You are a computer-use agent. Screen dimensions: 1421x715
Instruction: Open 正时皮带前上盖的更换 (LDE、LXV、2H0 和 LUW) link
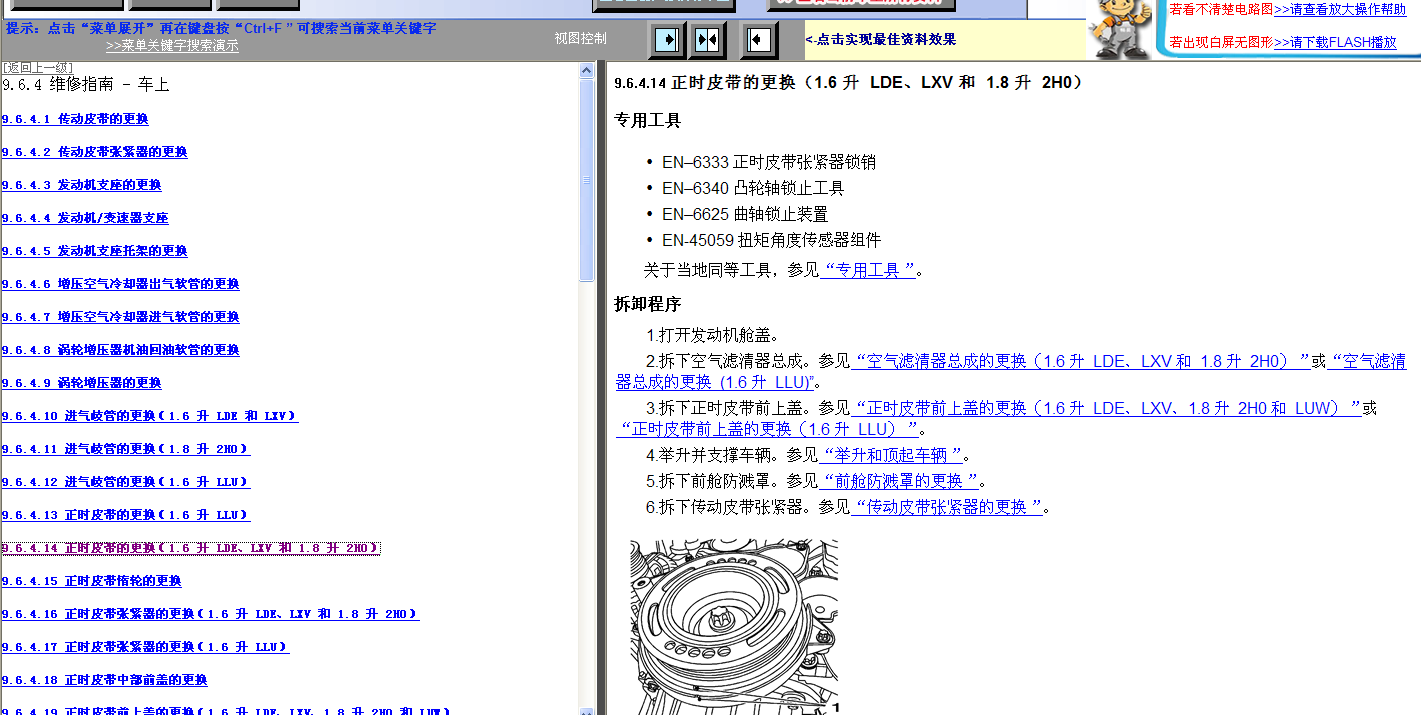coord(1106,408)
